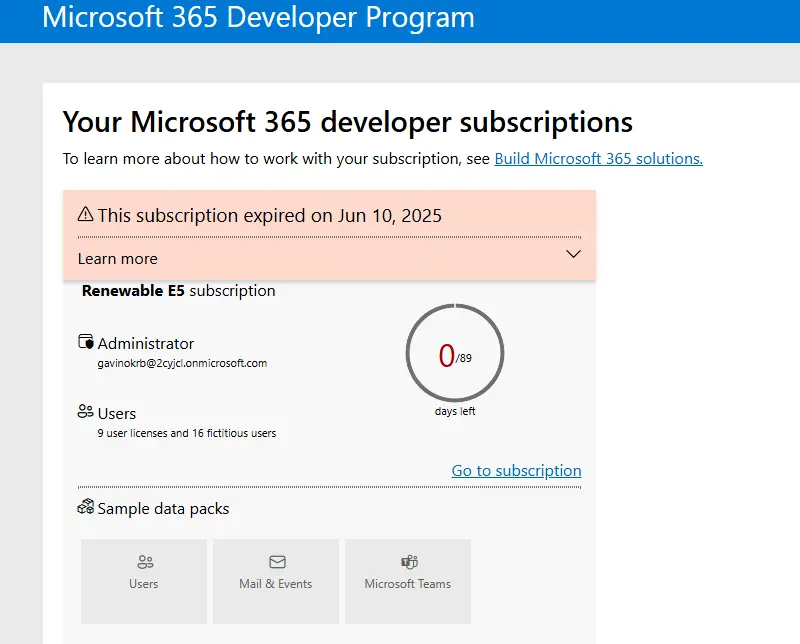The image size is (800, 644).
Task: Install the Users sample data pack
Action: click(x=144, y=581)
